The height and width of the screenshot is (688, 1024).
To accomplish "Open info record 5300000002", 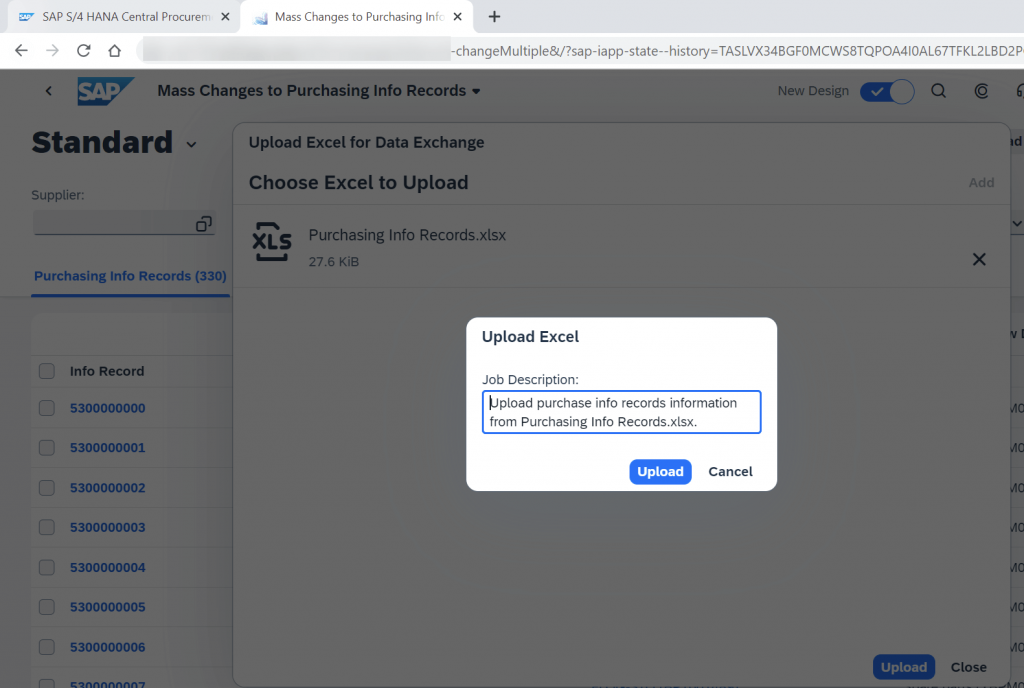I will coord(108,488).
